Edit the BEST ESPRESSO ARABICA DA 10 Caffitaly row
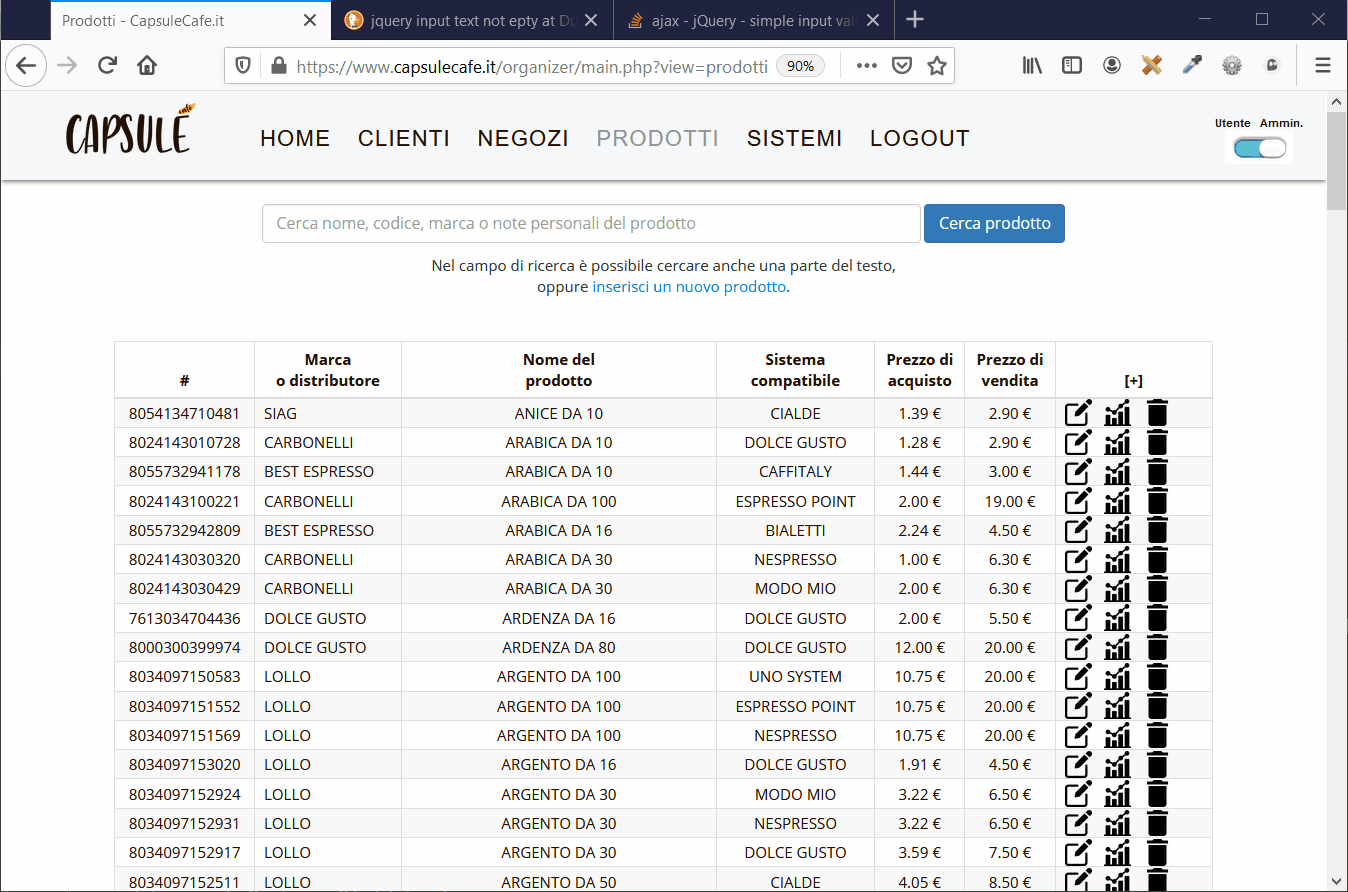The image size is (1348, 892). (1078, 471)
